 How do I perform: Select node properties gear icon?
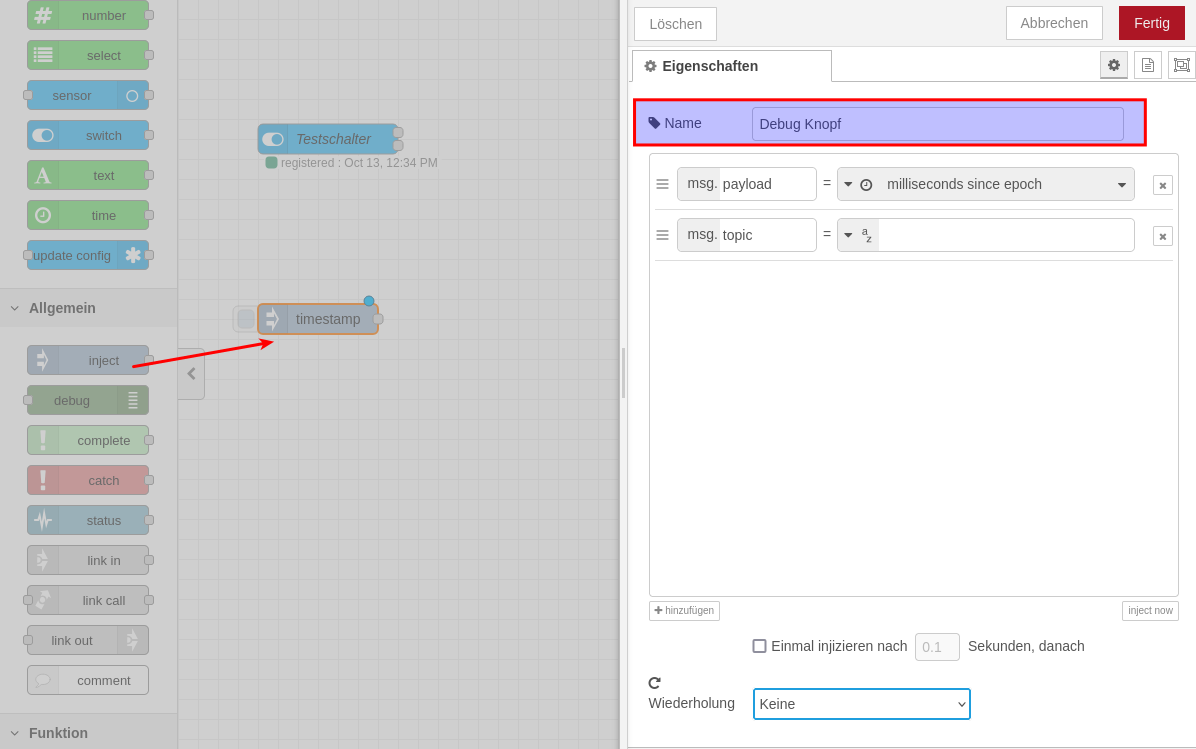1113,65
